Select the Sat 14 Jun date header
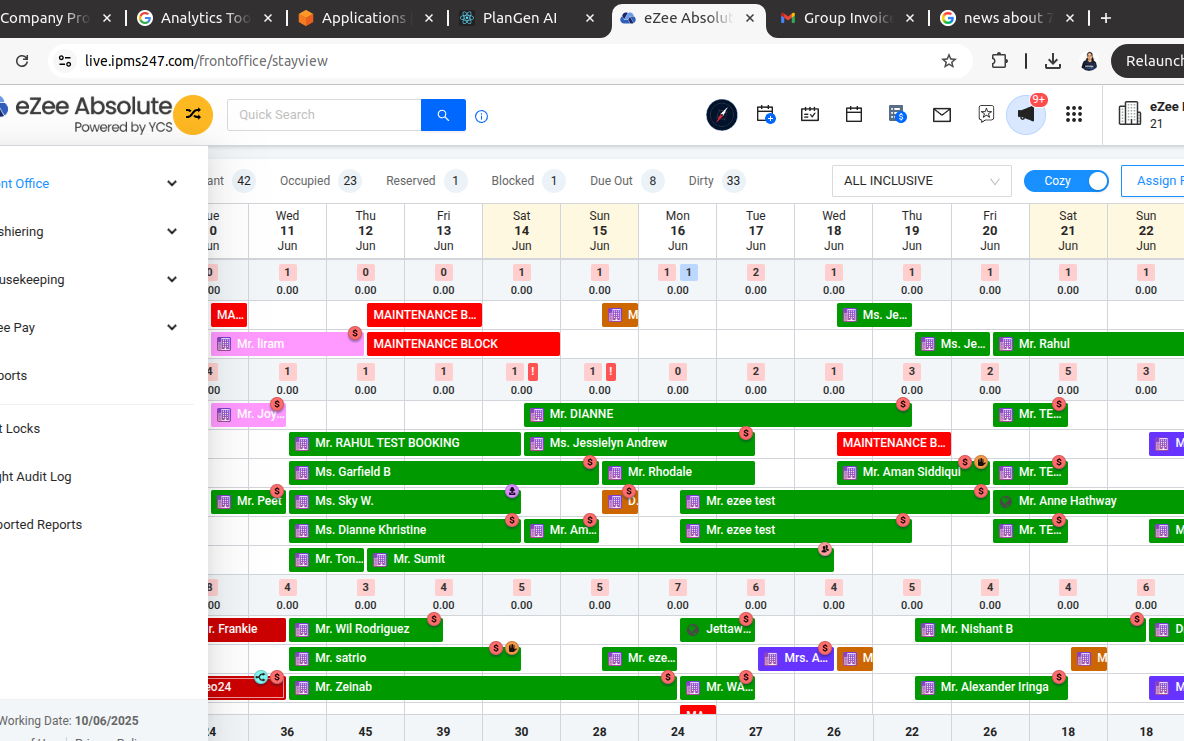Screen dimensions: 1184x741 point(521,230)
